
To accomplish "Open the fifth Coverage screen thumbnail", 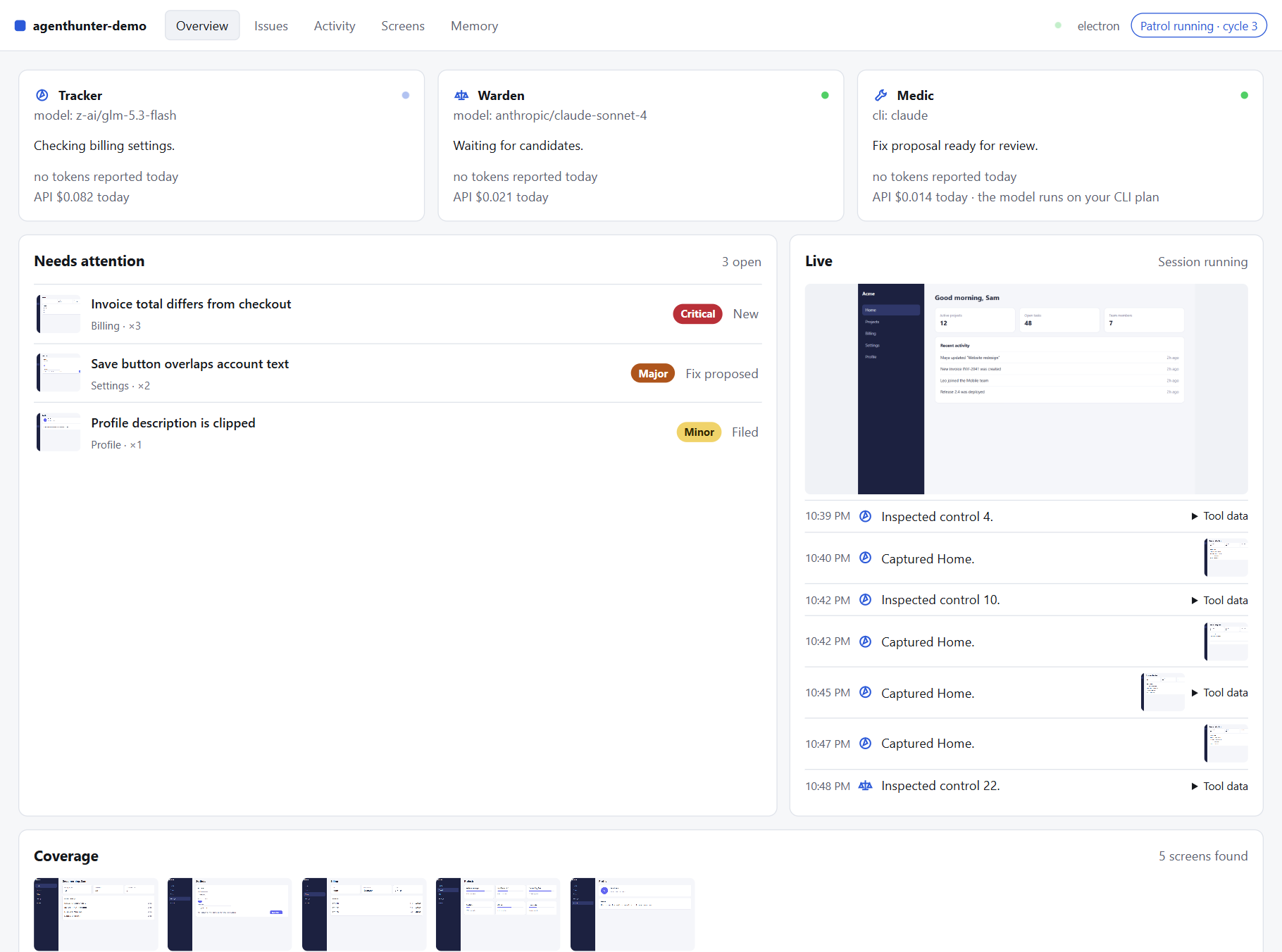I will (x=633, y=914).
